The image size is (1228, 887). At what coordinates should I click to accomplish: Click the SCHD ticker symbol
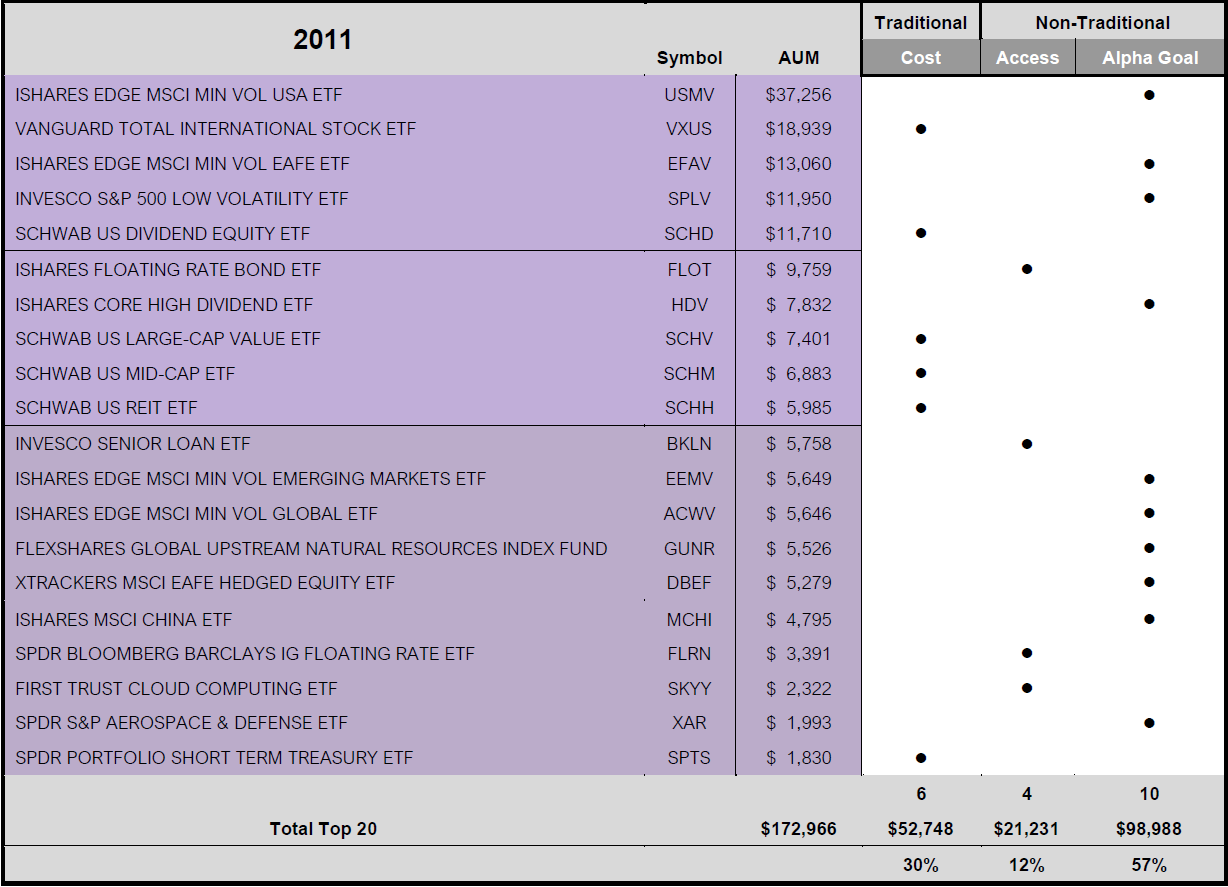click(x=689, y=234)
